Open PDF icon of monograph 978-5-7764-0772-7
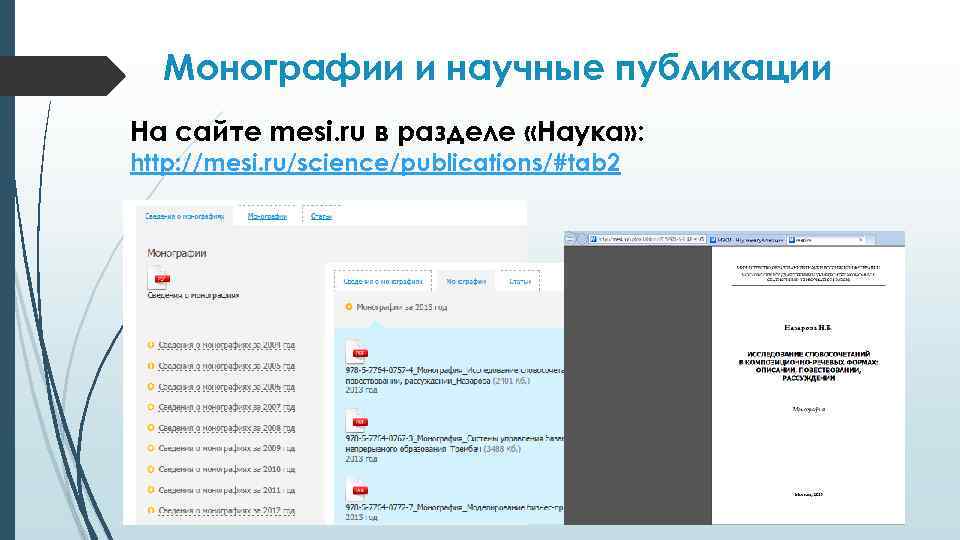 (356, 489)
